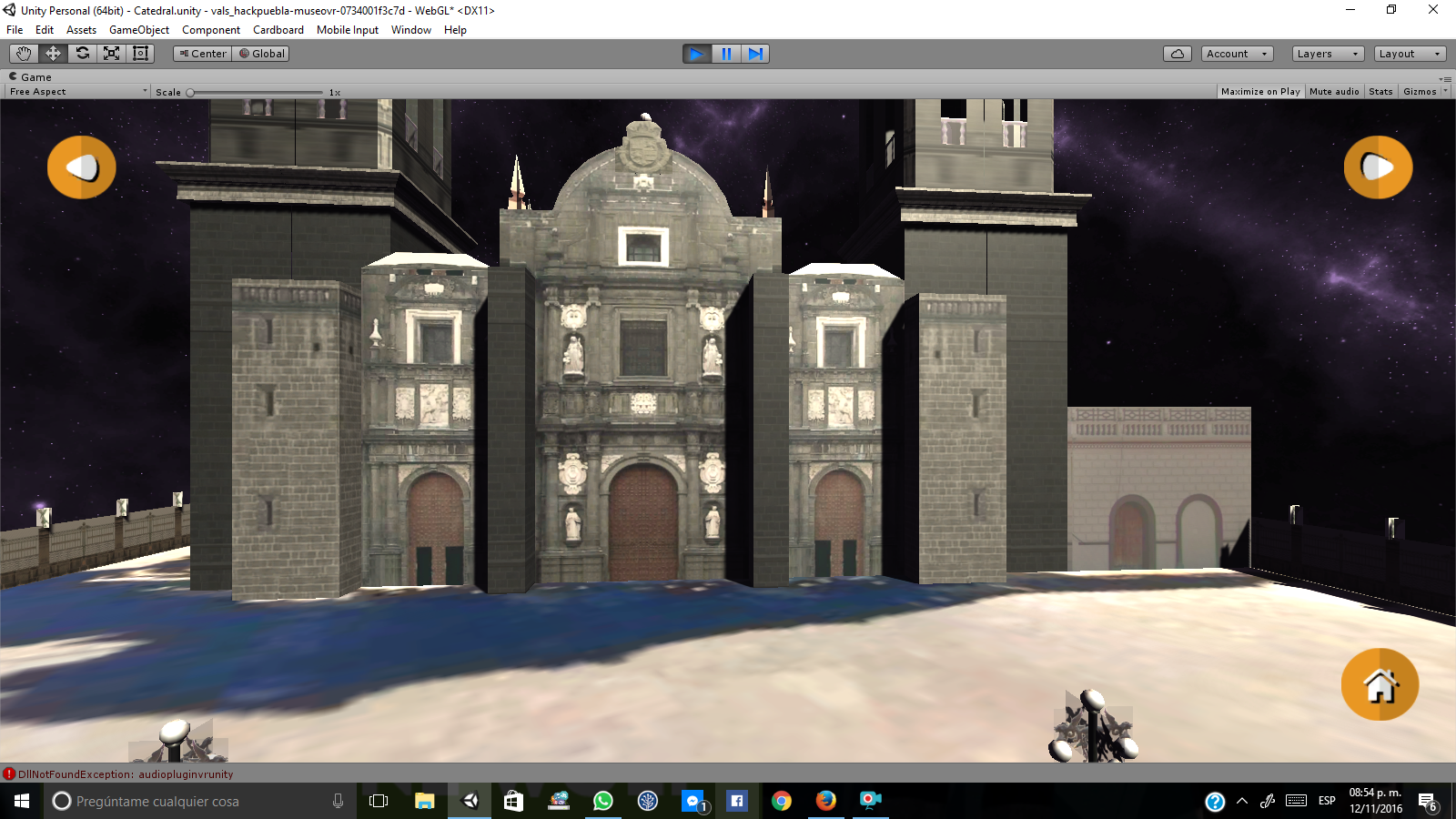Open the File menu
The image size is (1456, 819).
(15, 30)
